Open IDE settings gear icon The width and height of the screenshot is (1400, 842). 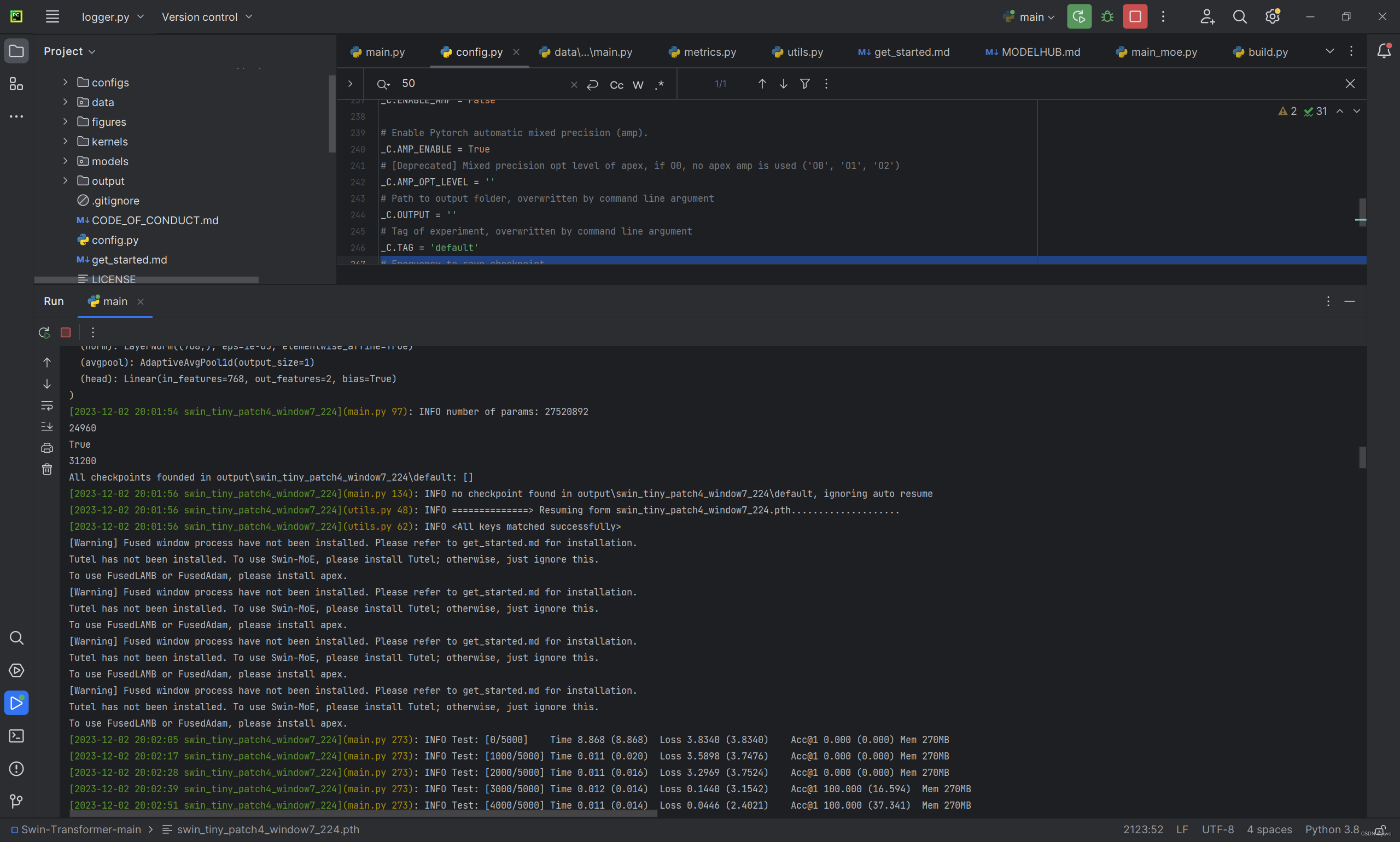(1273, 16)
